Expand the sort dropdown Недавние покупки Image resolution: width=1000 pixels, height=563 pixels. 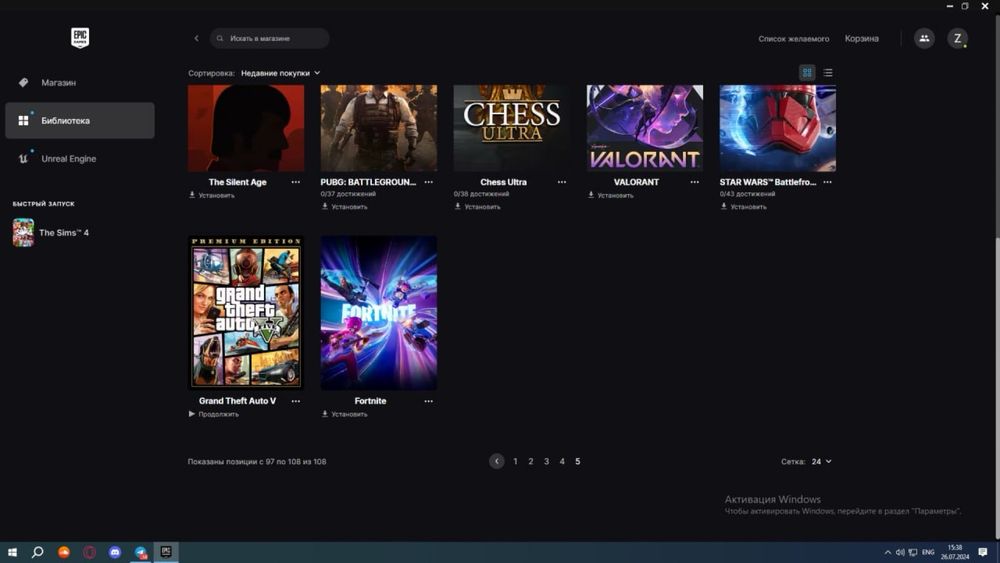pos(281,73)
